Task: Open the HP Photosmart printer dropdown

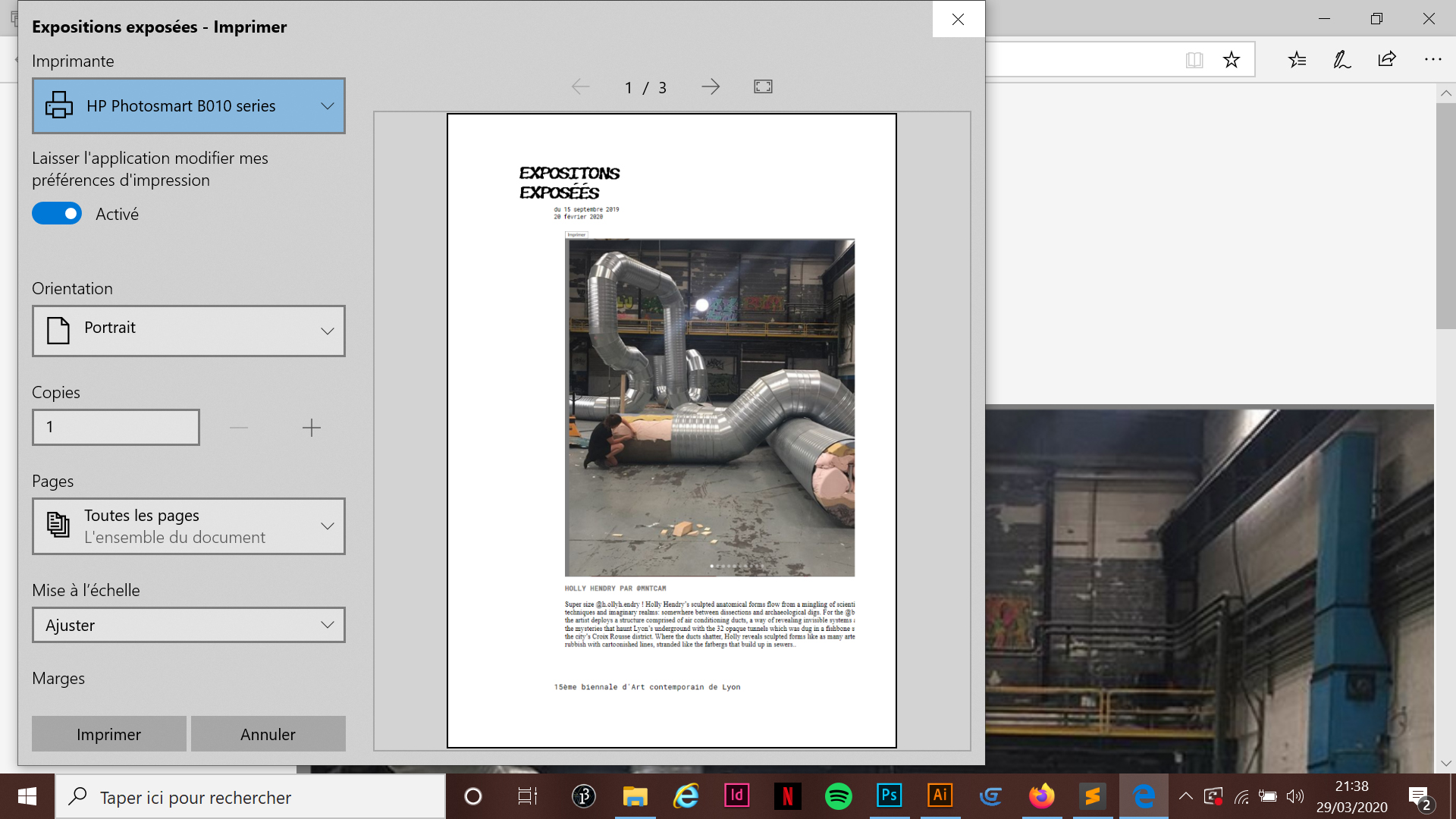Action: pos(189,106)
